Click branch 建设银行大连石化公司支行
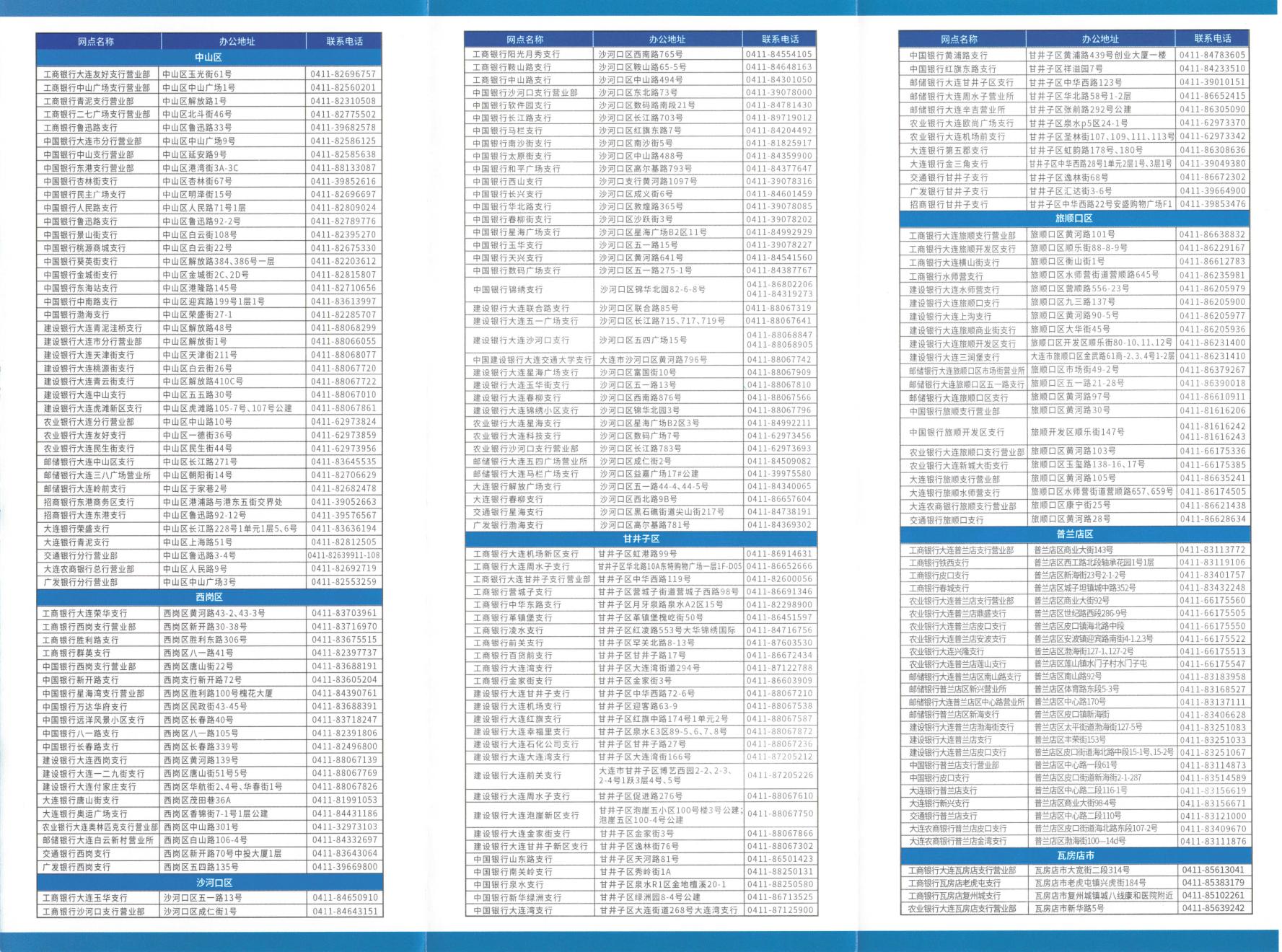This screenshot has width=1282, height=952. coord(526,744)
